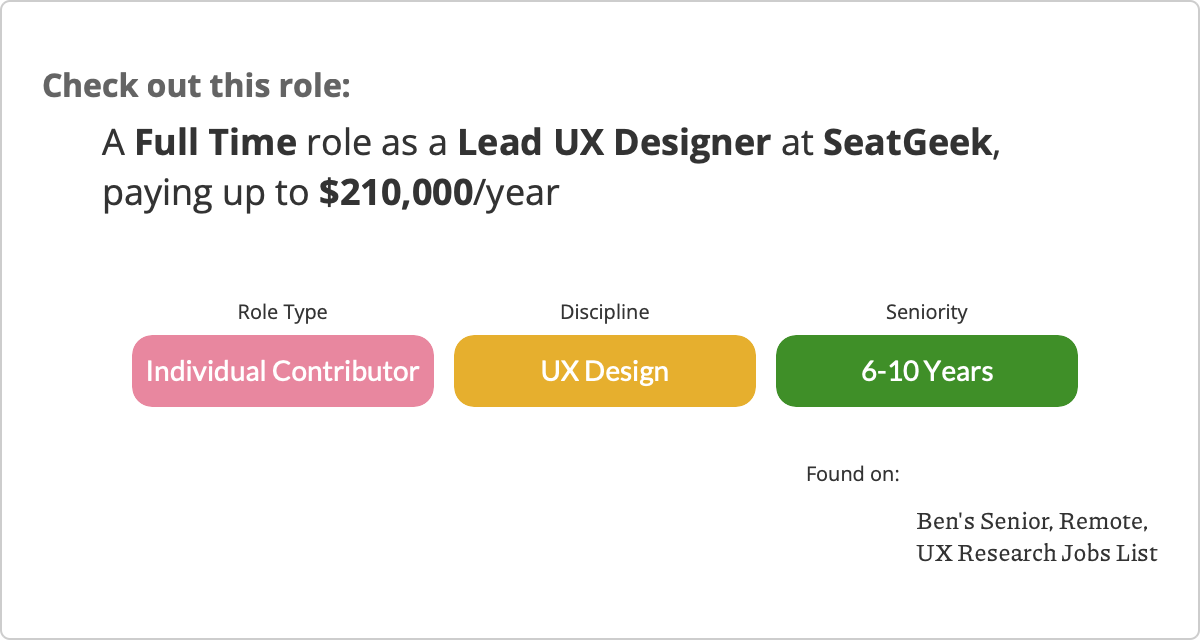Select the yellow UX Design badge
This screenshot has width=1200, height=640.
click(x=604, y=371)
